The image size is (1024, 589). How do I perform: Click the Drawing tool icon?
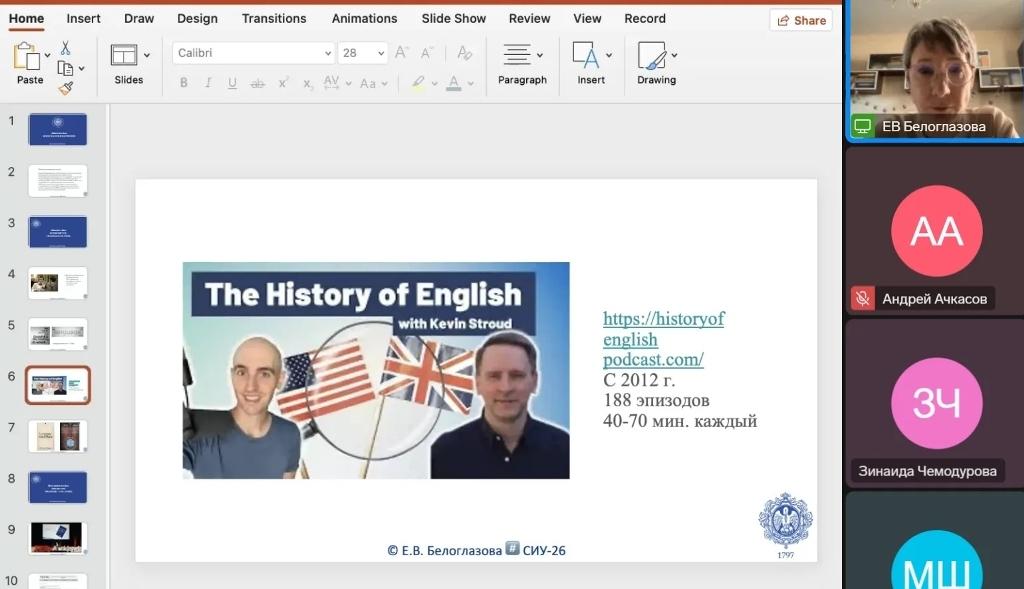(x=651, y=55)
